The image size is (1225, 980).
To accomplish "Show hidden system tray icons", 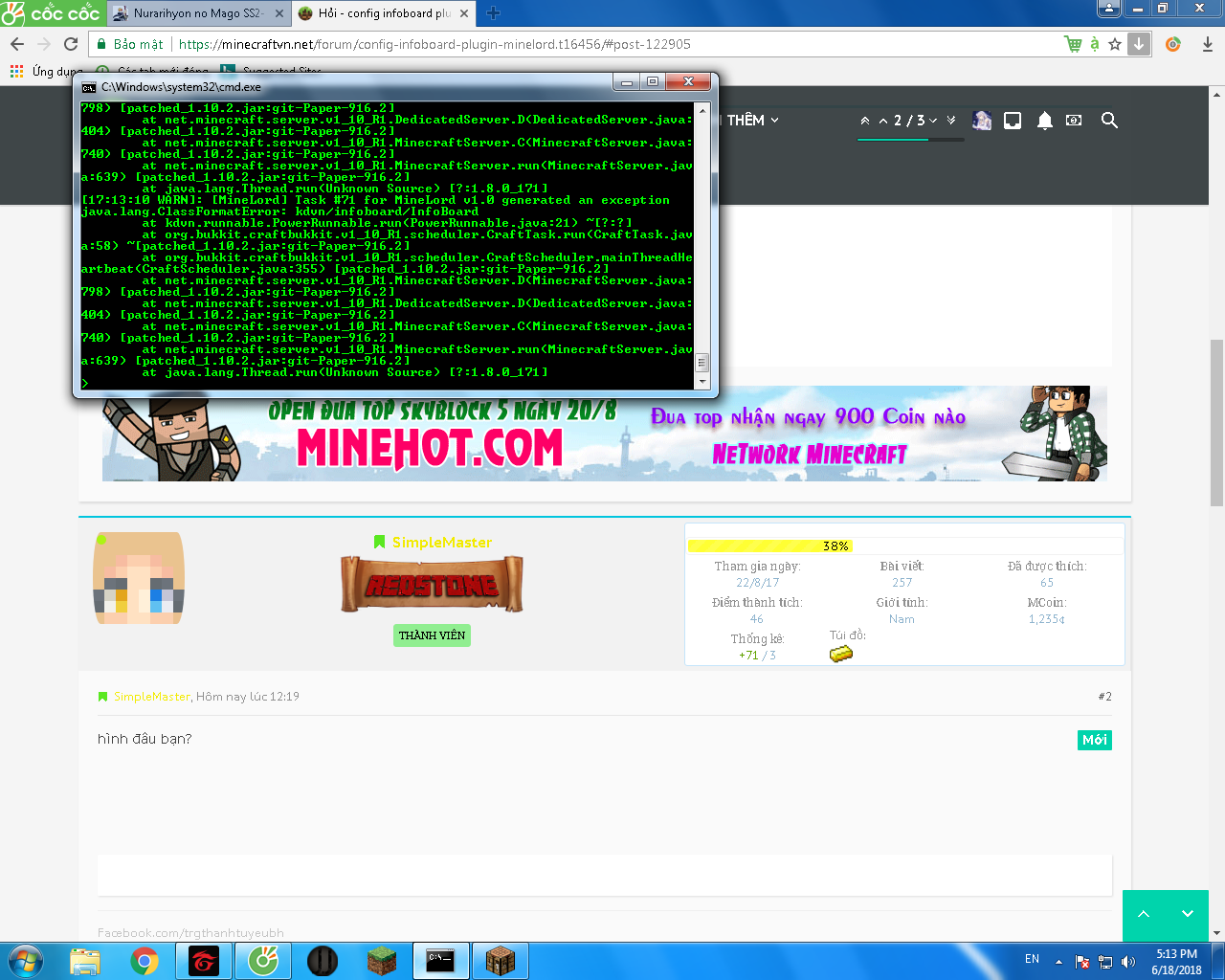I will [1058, 961].
